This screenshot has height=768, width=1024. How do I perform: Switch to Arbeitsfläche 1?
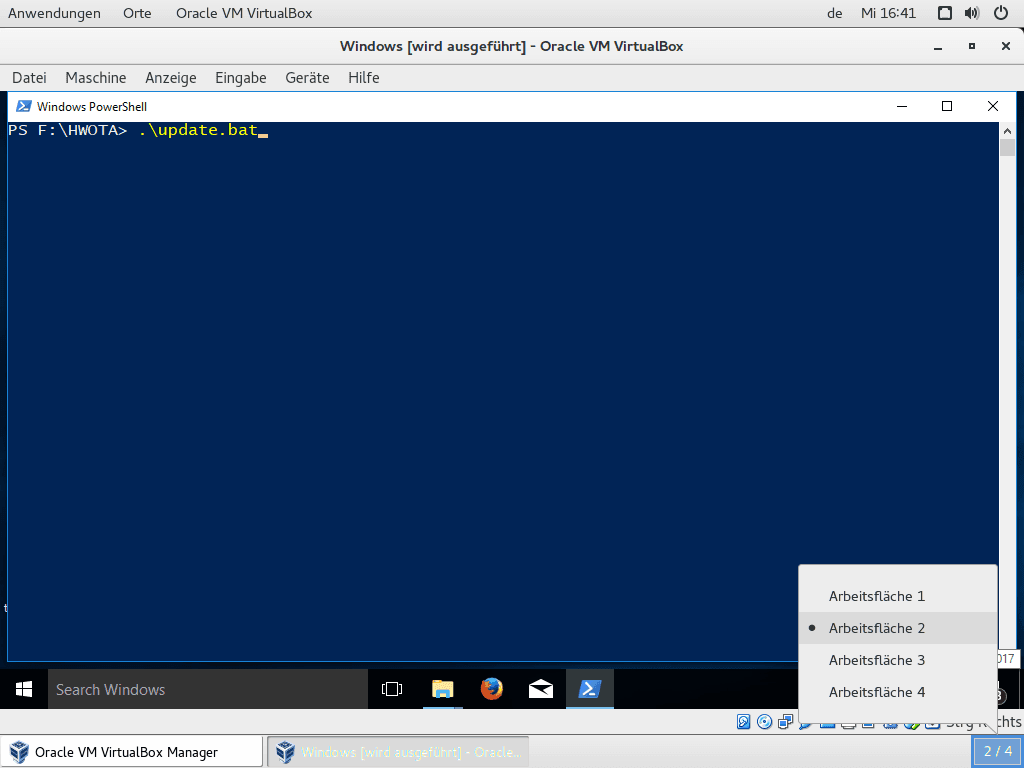coord(898,596)
